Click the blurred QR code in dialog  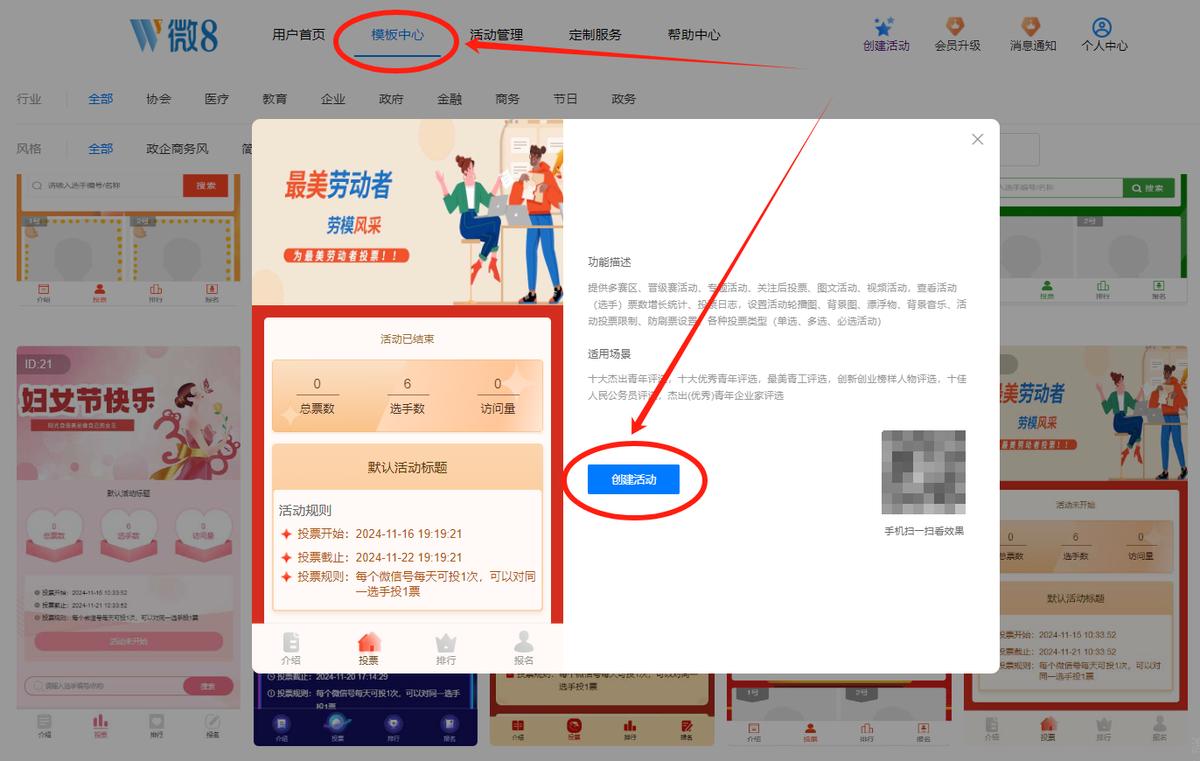[x=923, y=472]
